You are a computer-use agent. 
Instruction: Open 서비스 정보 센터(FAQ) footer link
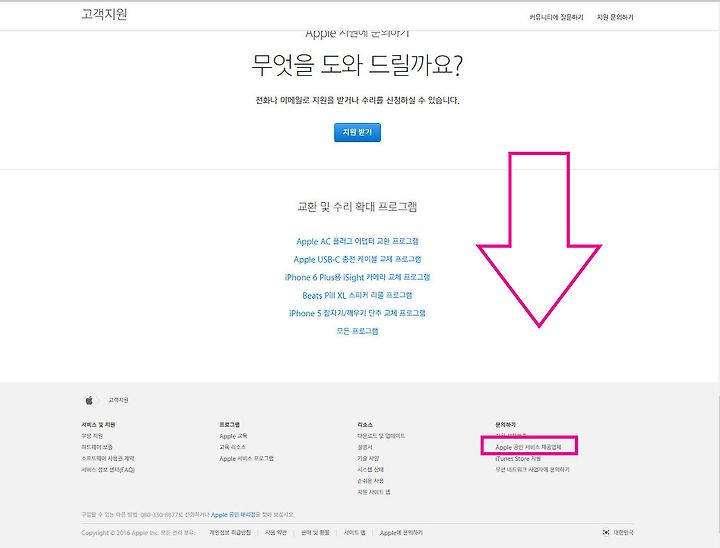108,469
